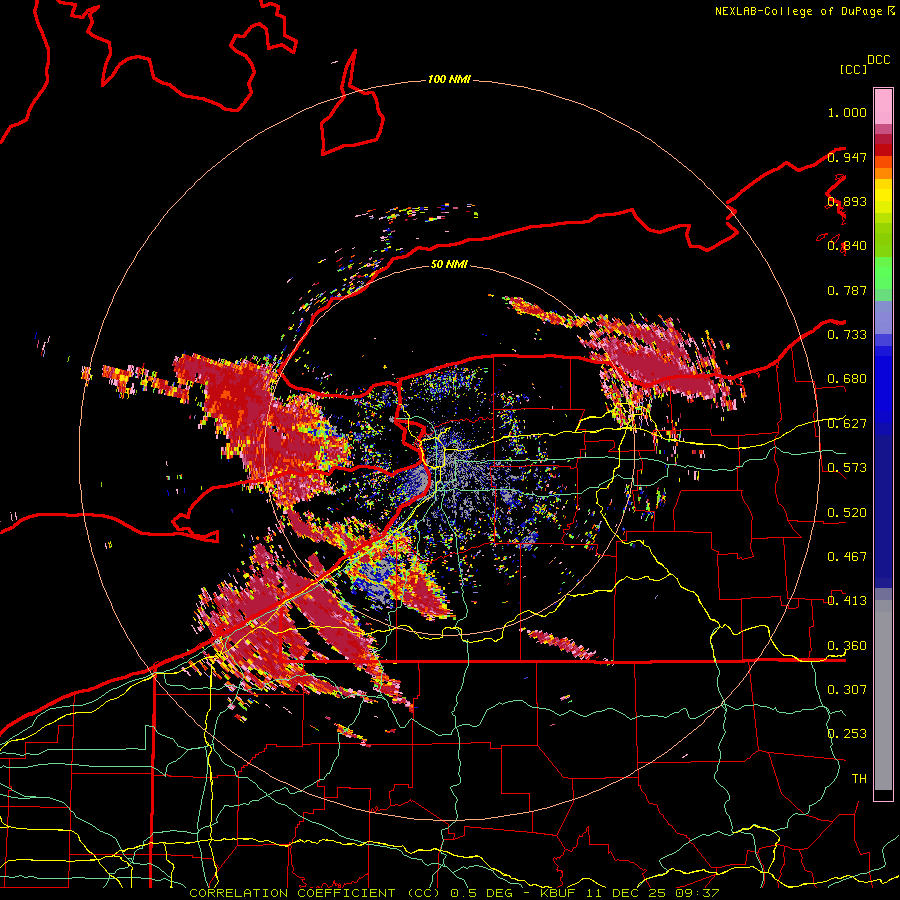This screenshot has height=900, width=900.
Task: Click the 09:37 timestamp in caption
Action: (x=697, y=893)
